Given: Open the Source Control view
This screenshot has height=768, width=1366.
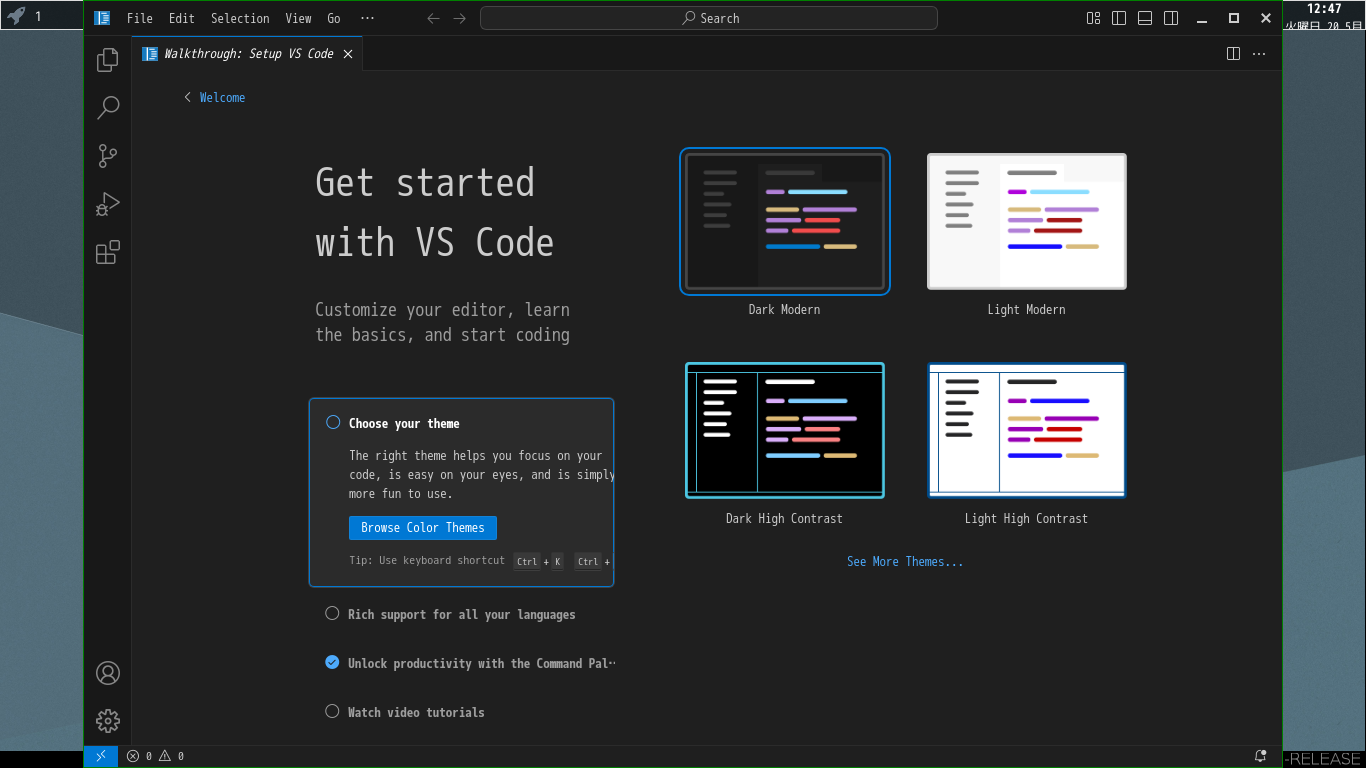Looking at the screenshot, I should (108, 156).
